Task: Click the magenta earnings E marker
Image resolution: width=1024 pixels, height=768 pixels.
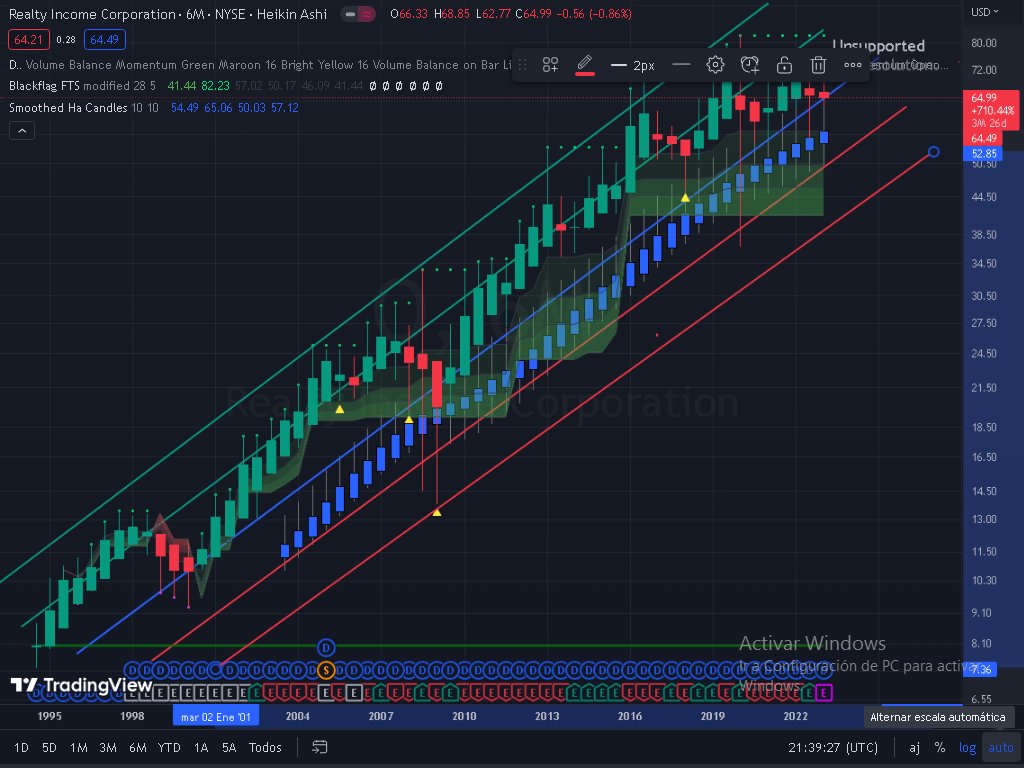Action: (x=824, y=692)
